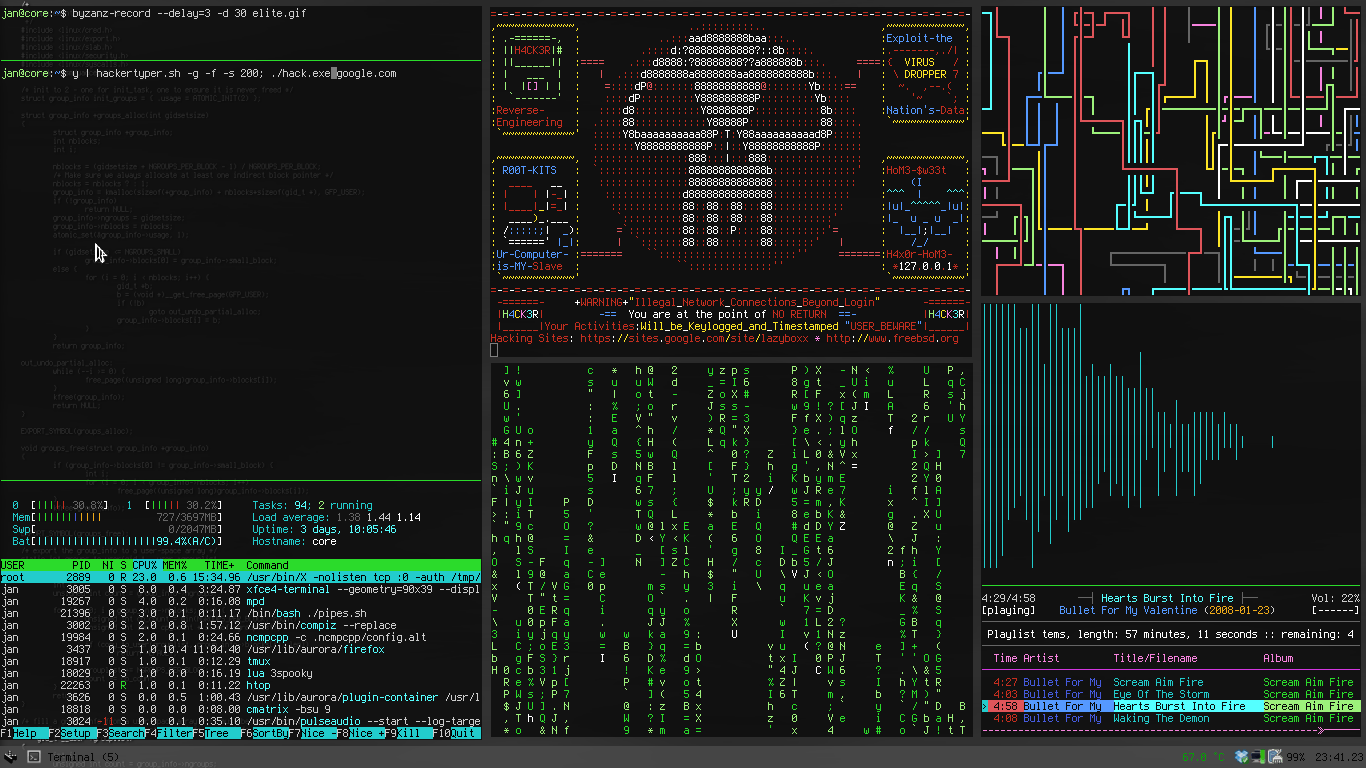1366x768 pixels.
Task: Open Dropbox from the system tray
Action: pyautogui.click(x=1241, y=757)
